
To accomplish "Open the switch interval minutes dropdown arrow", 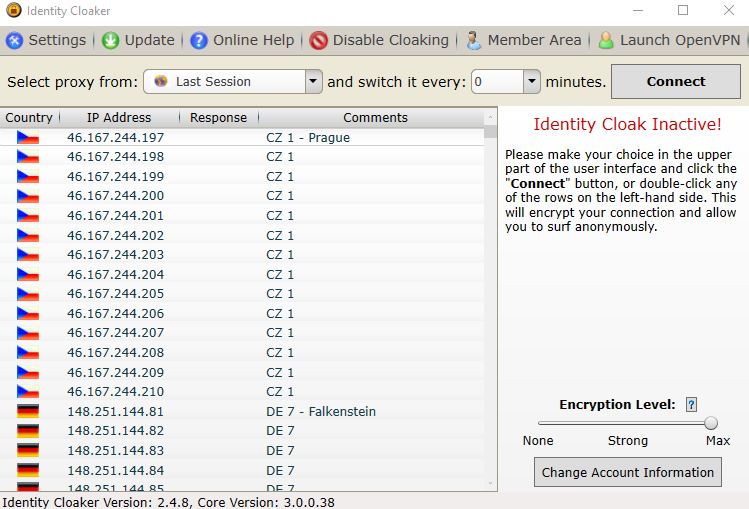I will coord(532,82).
